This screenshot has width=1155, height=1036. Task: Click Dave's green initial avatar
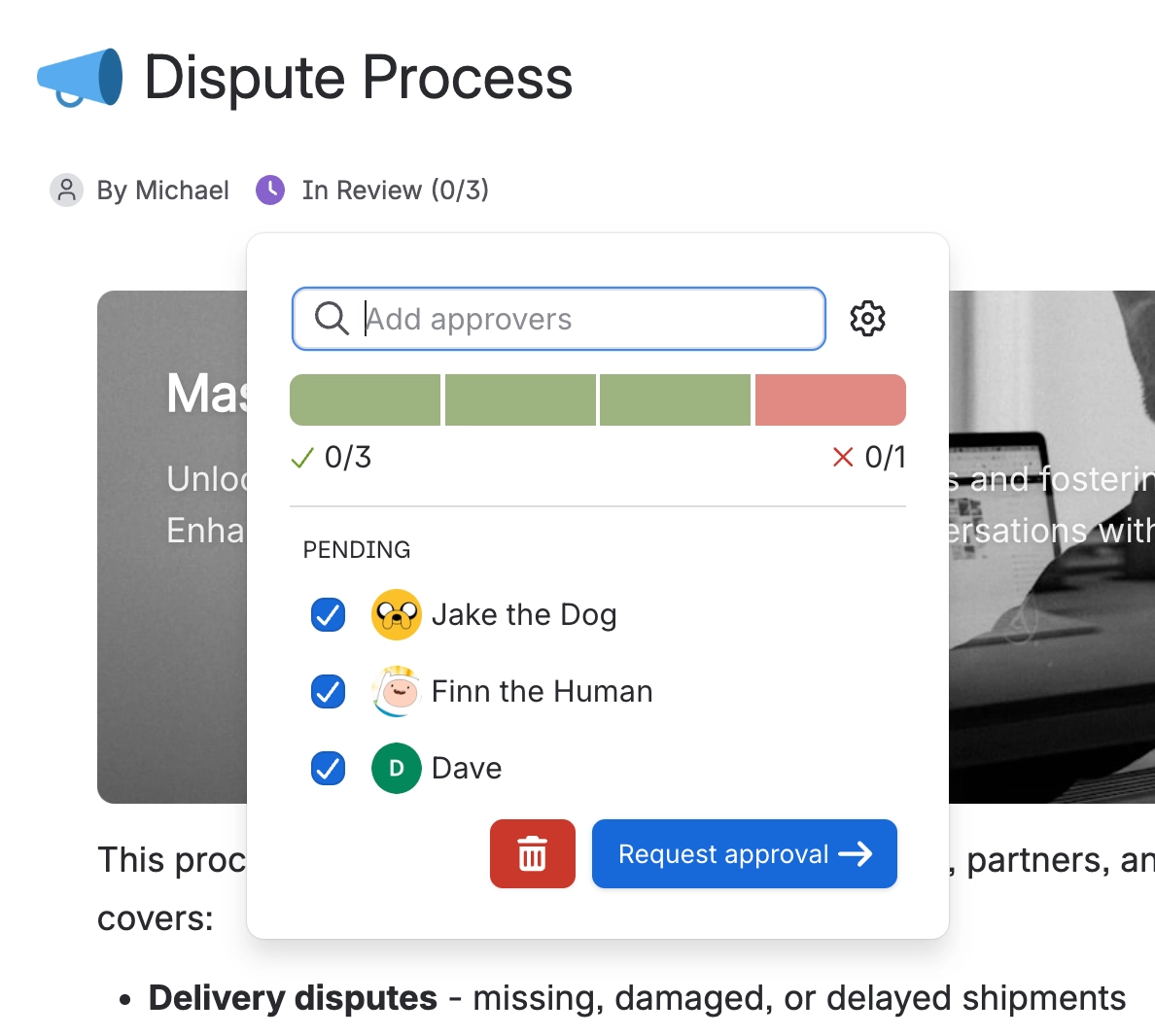pyautogui.click(x=397, y=768)
